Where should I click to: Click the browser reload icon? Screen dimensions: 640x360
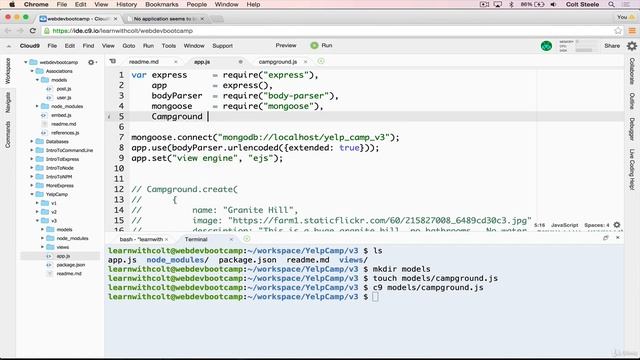pyautogui.click(x=33, y=31)
